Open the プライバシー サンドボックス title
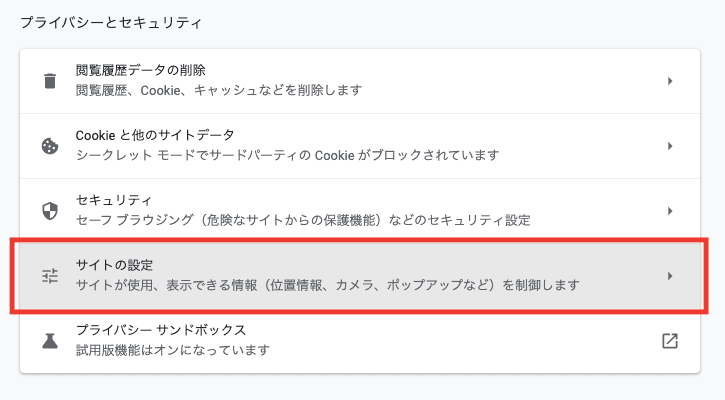 click(x=161, y=330)
